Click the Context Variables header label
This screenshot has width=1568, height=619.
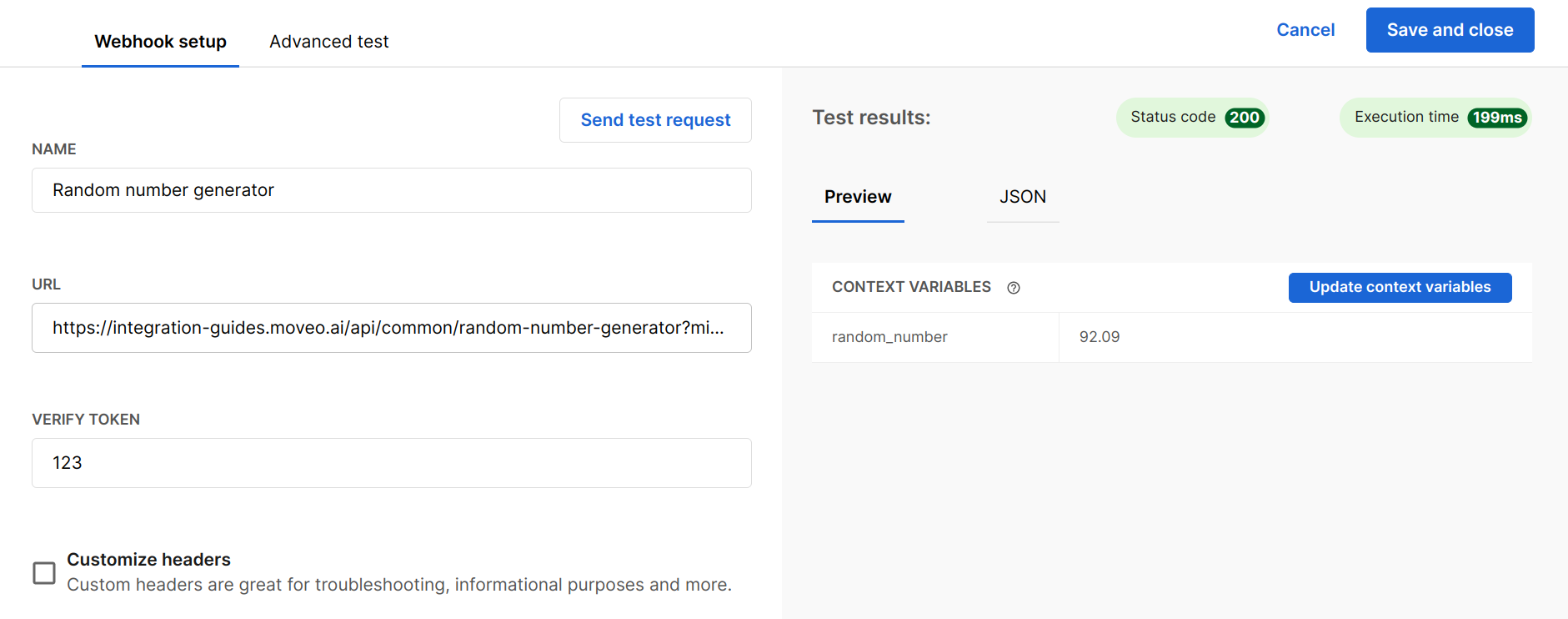click(x=911, y=287)
